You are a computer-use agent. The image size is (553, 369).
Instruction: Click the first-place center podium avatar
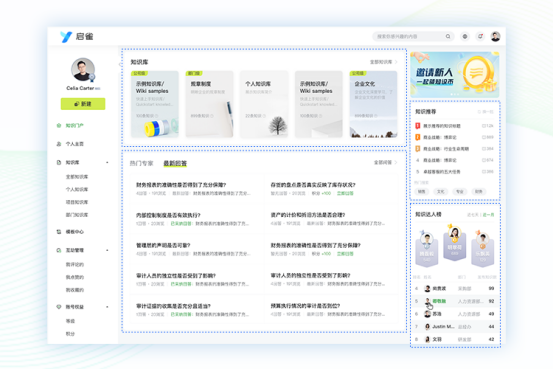coord(455,232)
